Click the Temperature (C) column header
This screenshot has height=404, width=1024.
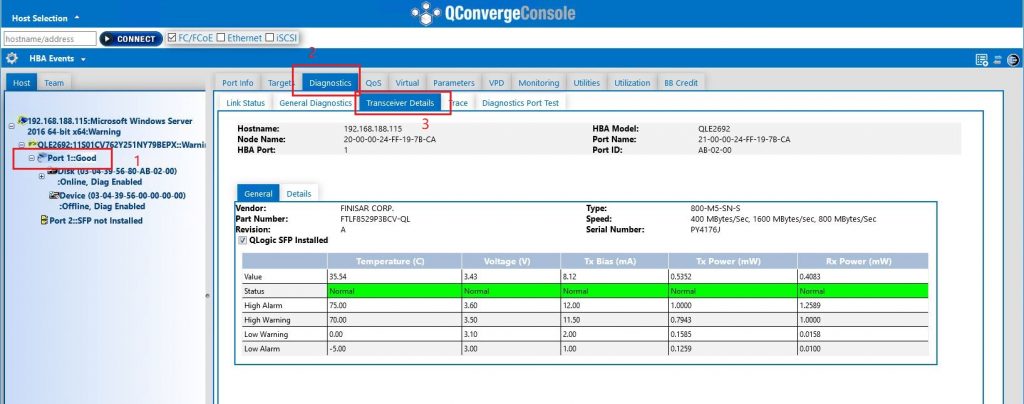pos(394,261)
